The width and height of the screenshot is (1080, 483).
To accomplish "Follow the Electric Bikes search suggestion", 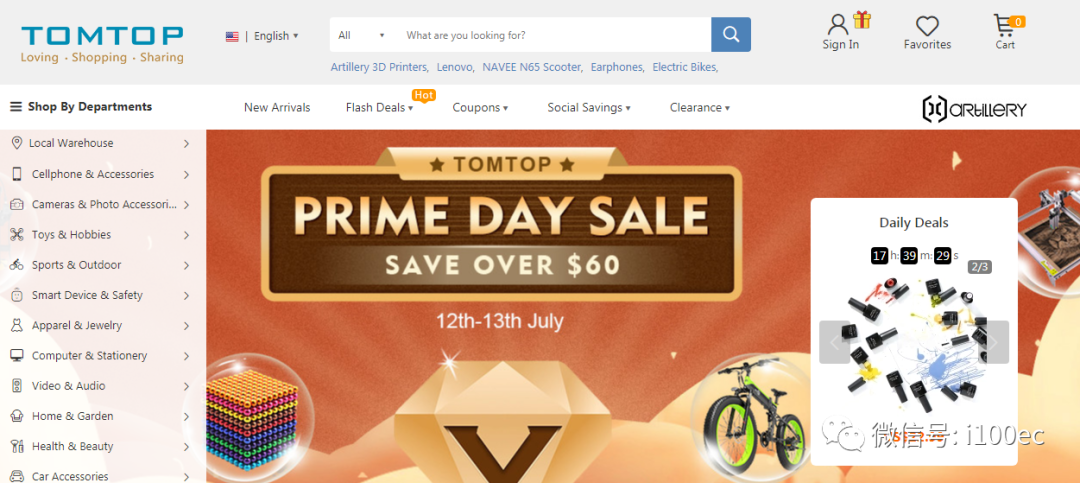I will click(x=685, y=67).
